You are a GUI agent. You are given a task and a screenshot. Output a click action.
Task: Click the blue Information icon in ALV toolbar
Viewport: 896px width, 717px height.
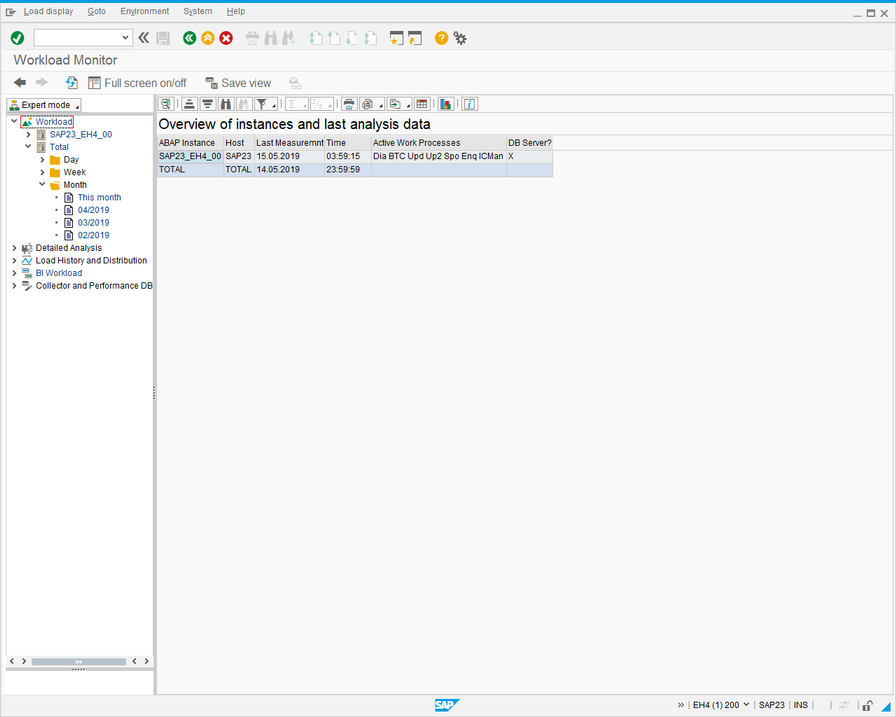[x=469, y=104]
